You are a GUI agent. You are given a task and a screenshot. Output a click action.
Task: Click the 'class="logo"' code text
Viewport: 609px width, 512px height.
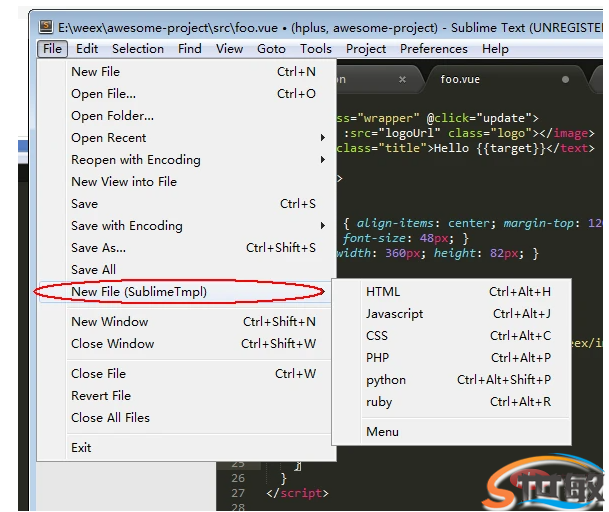point(490,133)
